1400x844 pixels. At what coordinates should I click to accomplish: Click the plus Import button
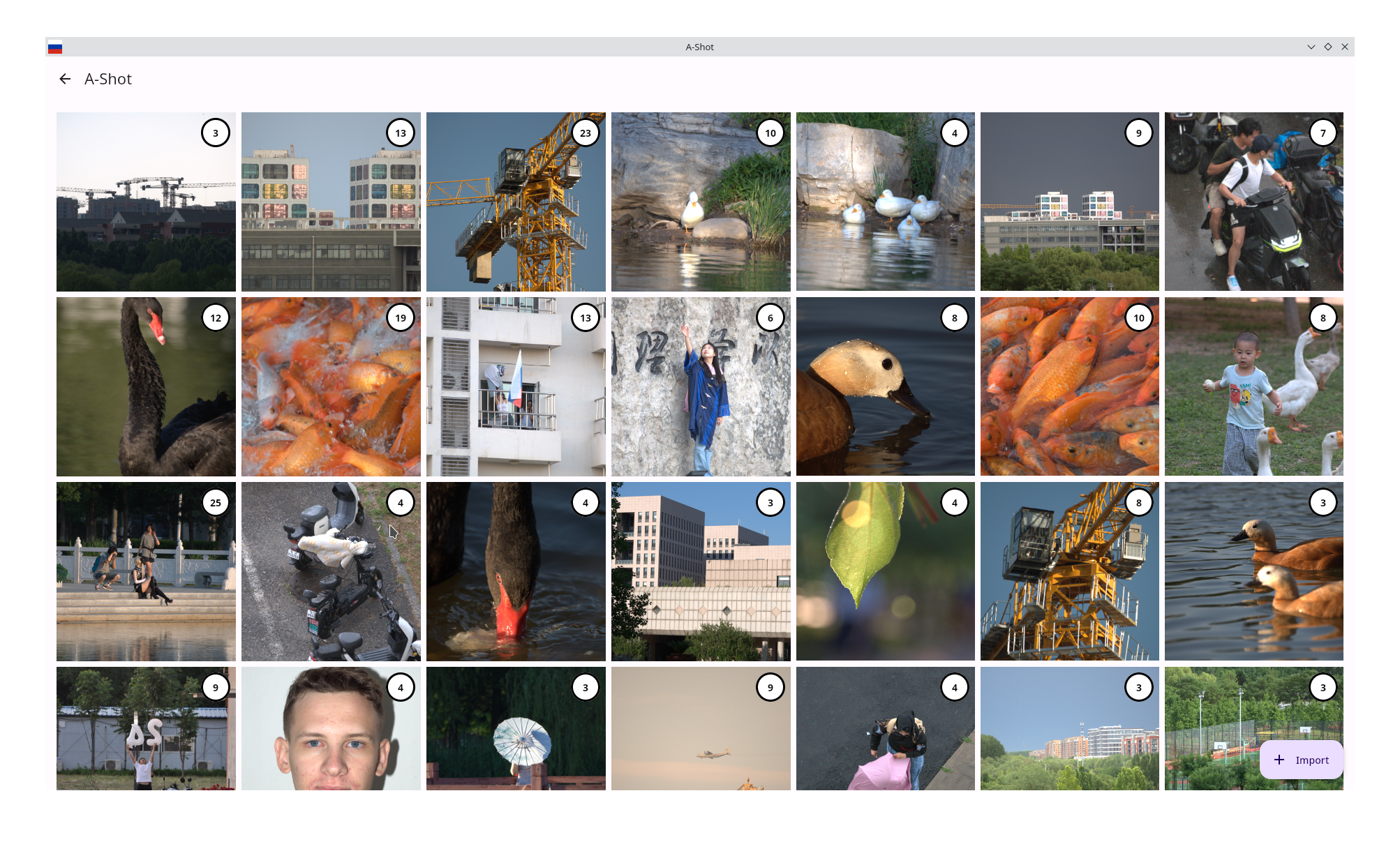click(1301, 760)
